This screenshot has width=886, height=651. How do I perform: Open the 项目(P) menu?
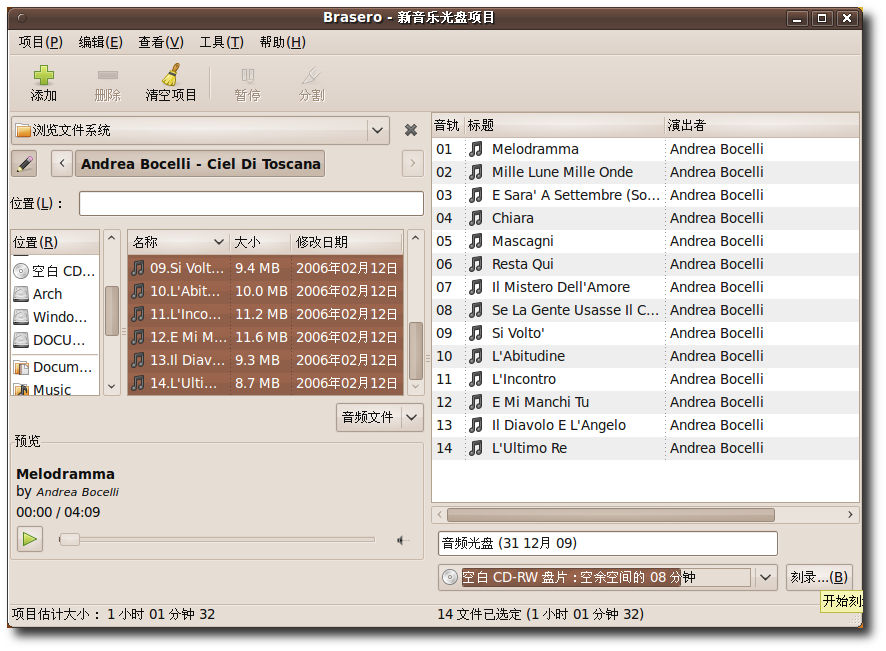point(40,42)
